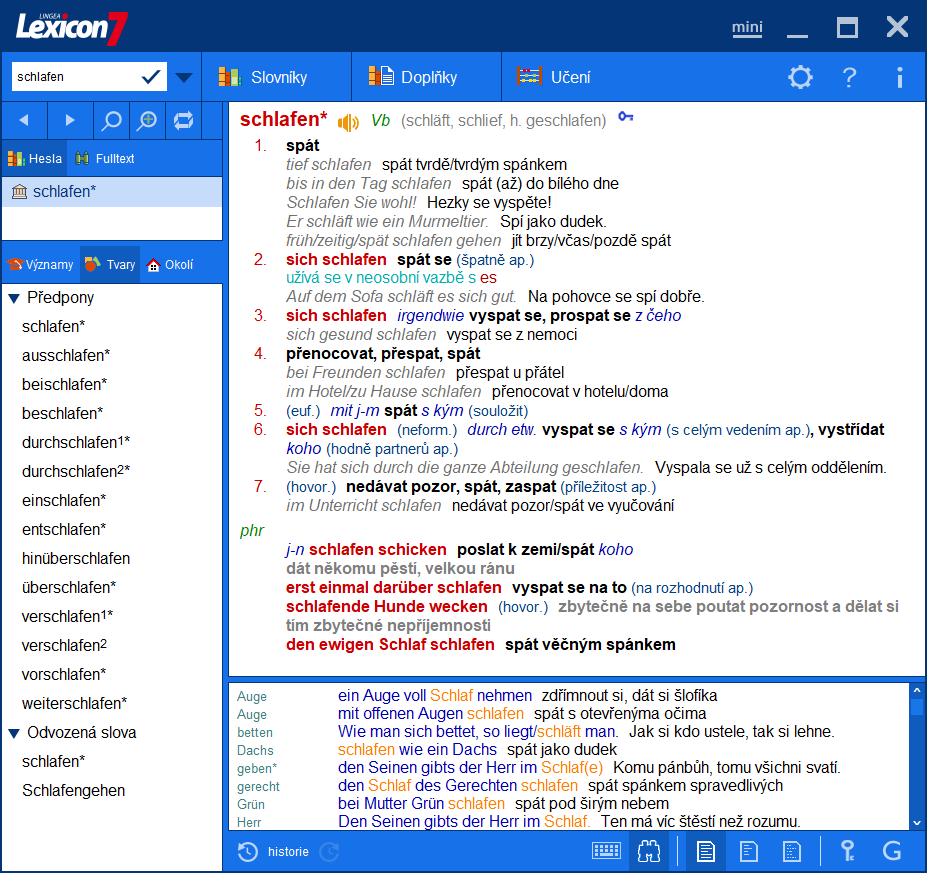Collapse the Odvozená slova group
Viewport: 927px width, 873px height.
pos(14,733)
